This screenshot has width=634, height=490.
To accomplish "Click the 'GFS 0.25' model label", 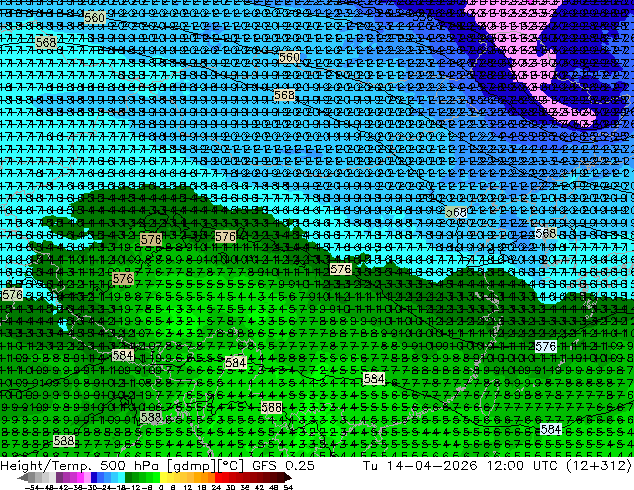I will [283, 465].
